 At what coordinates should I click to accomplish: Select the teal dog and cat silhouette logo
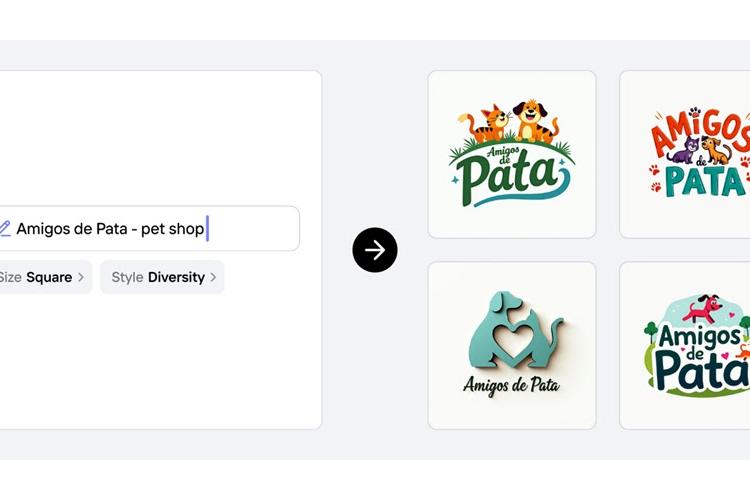coord(512,345)
